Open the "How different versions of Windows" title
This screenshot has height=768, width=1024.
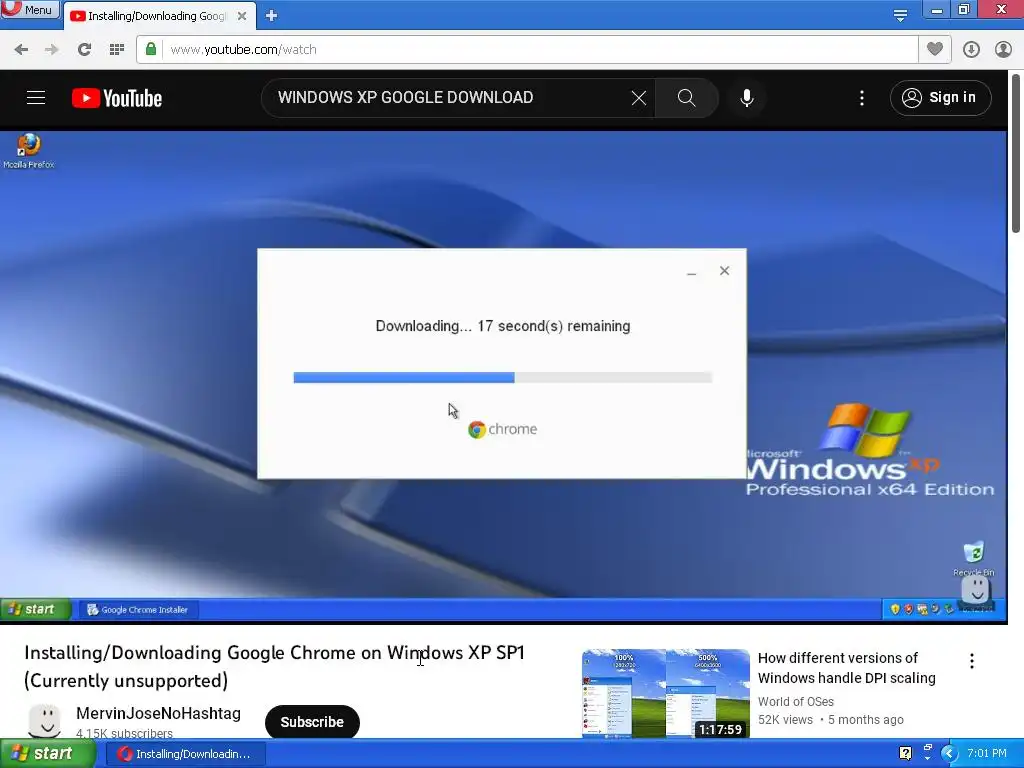click(846, 667)
